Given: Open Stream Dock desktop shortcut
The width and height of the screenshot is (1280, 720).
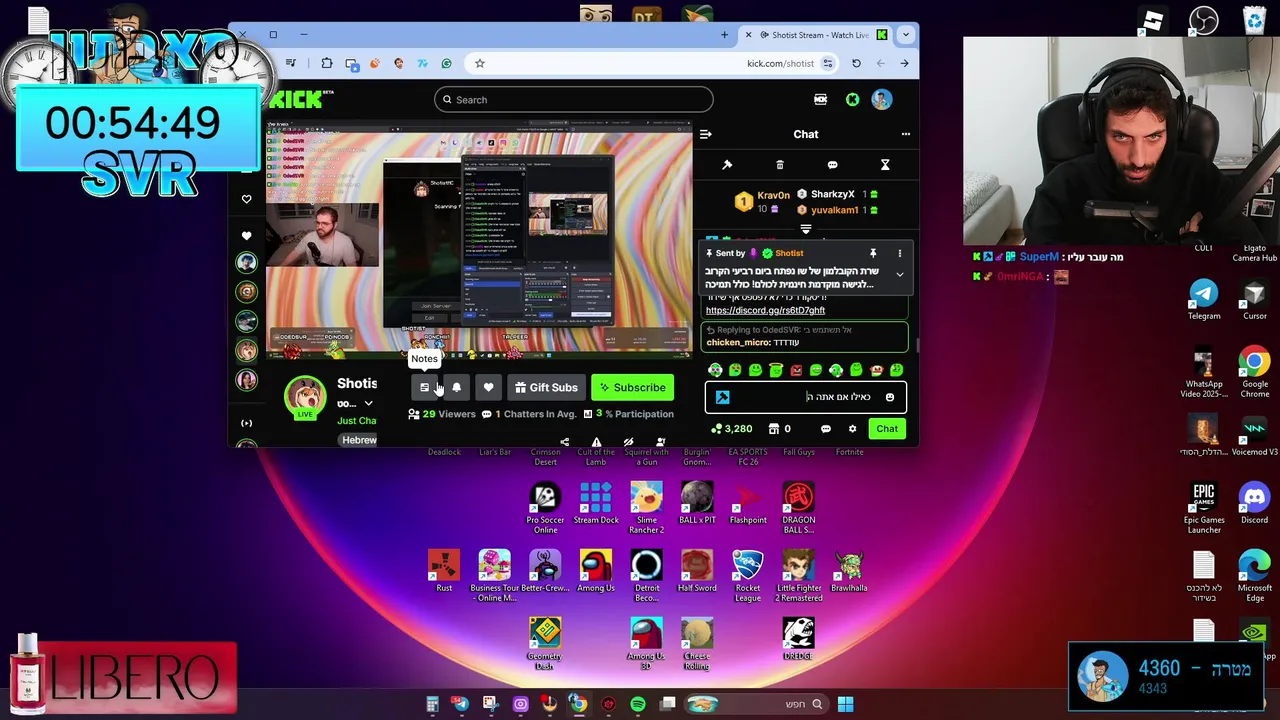Looking at the screenshot, I should (596, 503).
